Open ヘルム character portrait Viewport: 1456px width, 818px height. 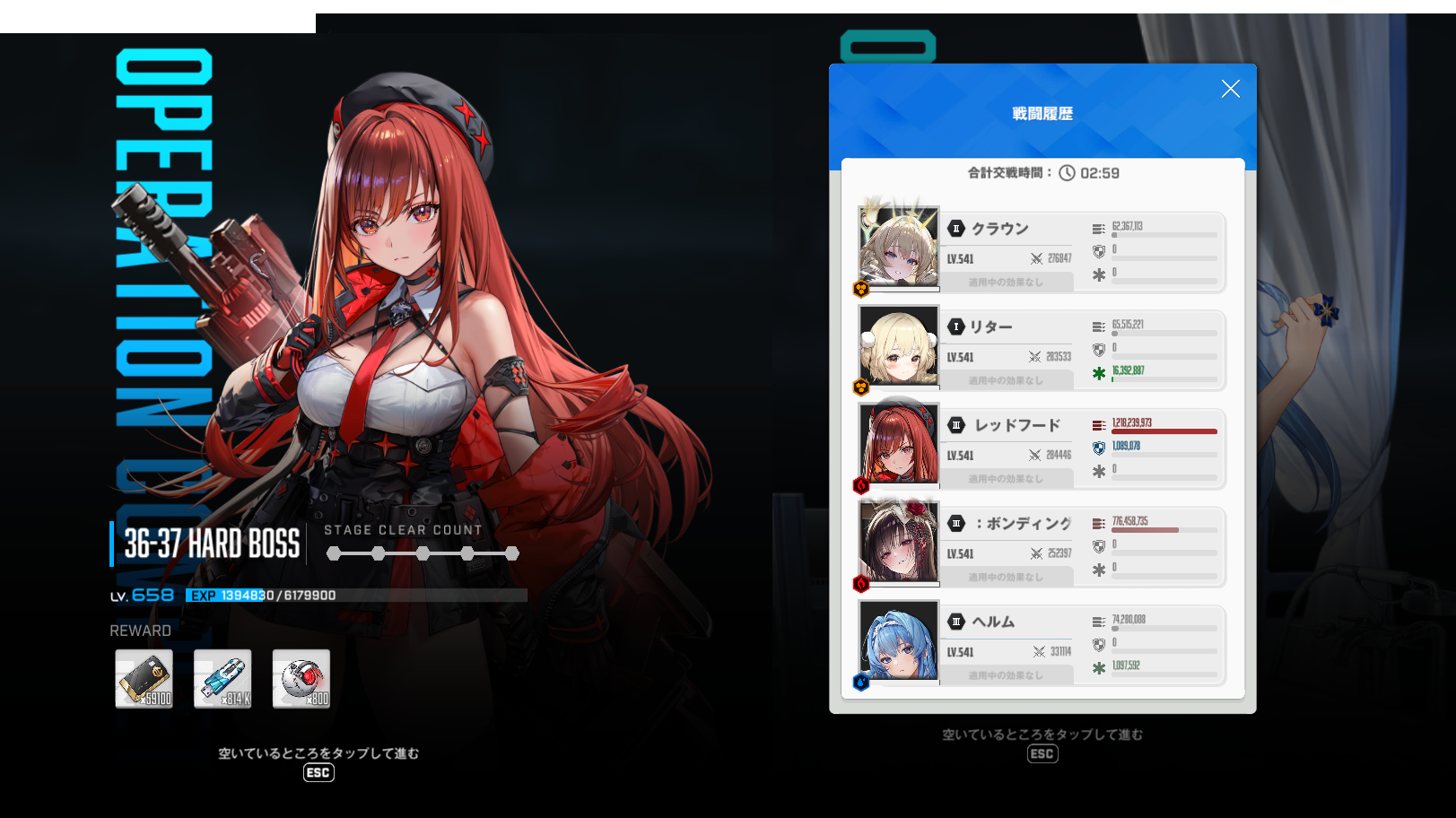899,640
